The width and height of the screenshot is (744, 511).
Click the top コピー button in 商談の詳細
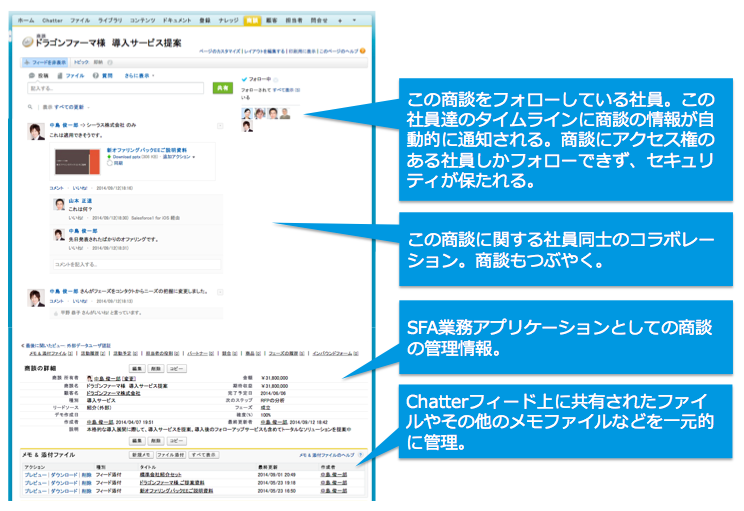[177, 369]
